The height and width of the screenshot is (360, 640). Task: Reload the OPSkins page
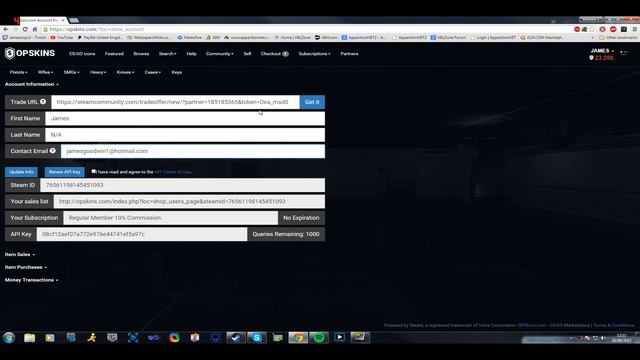click(25, 29)
